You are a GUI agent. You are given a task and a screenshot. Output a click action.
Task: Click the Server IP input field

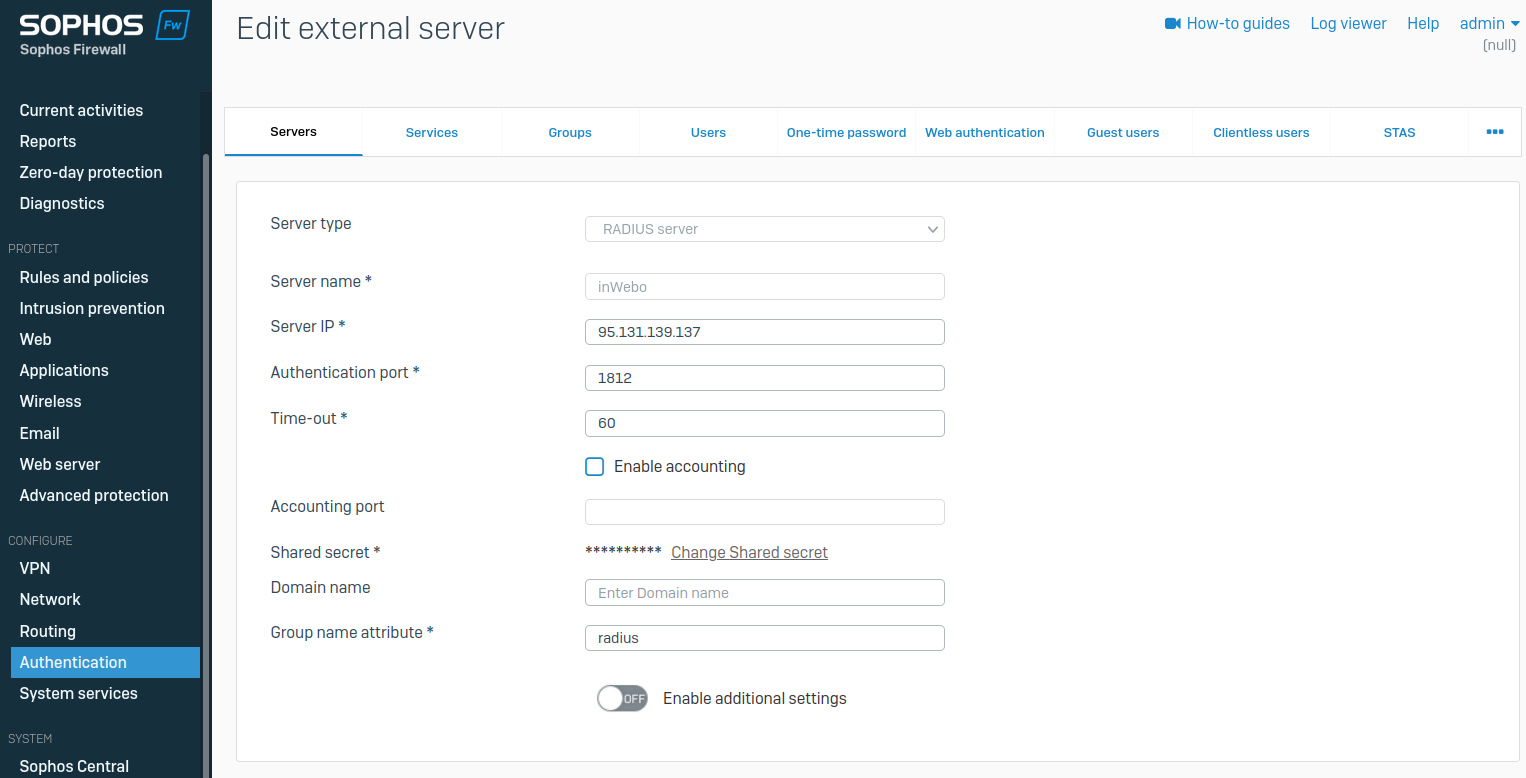(763, 331)
